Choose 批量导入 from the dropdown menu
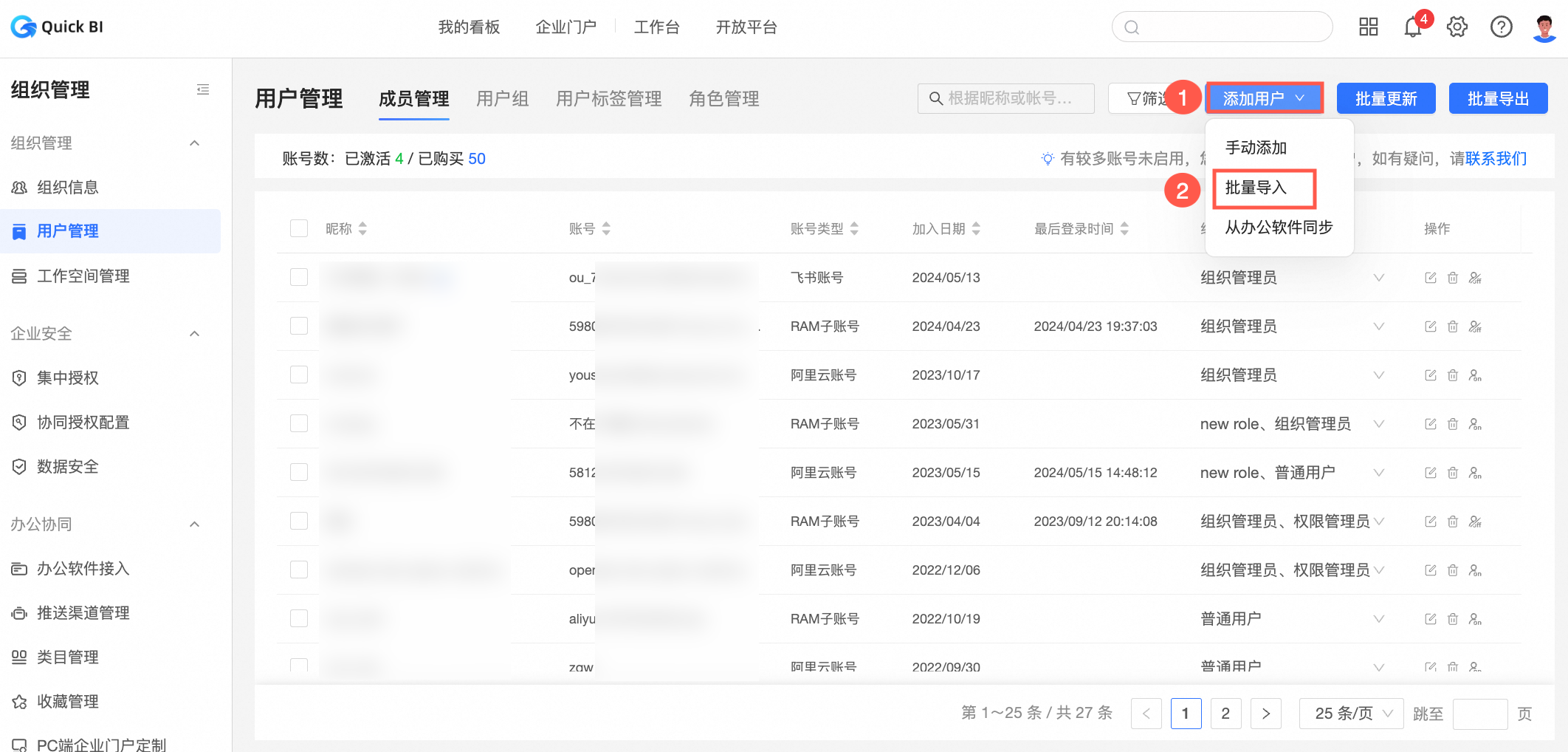The width and height of the screenshot is (1568, 752). 1256,188
